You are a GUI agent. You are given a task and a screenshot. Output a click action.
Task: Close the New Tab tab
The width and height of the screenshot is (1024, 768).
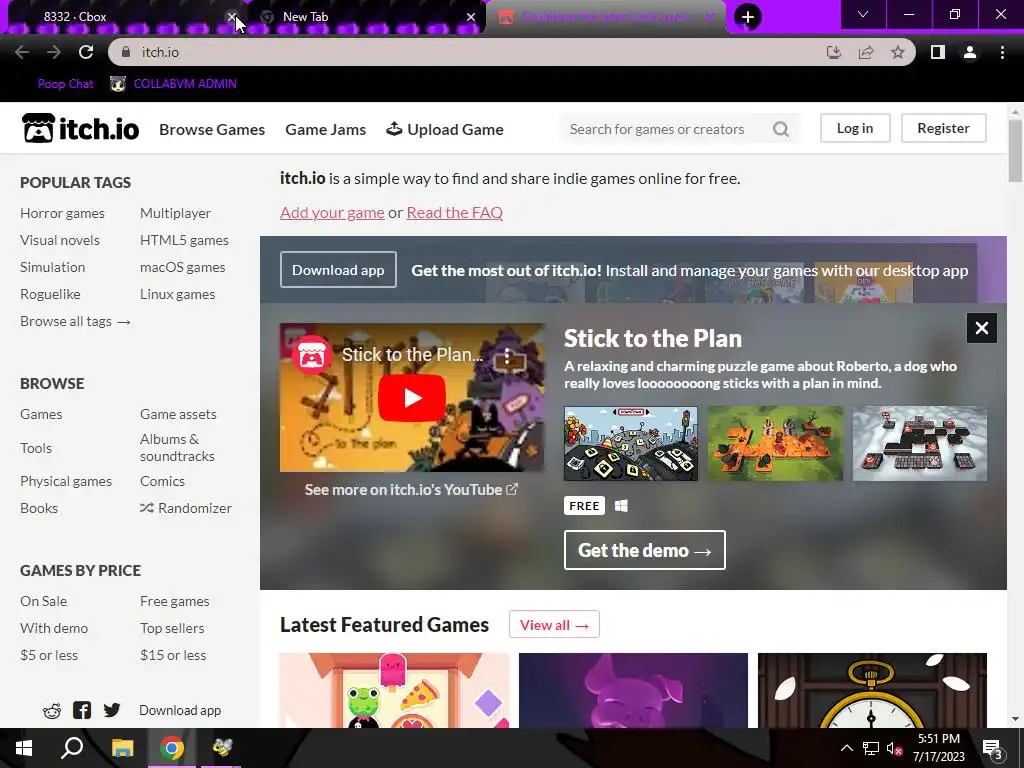[x=471, y=17]
